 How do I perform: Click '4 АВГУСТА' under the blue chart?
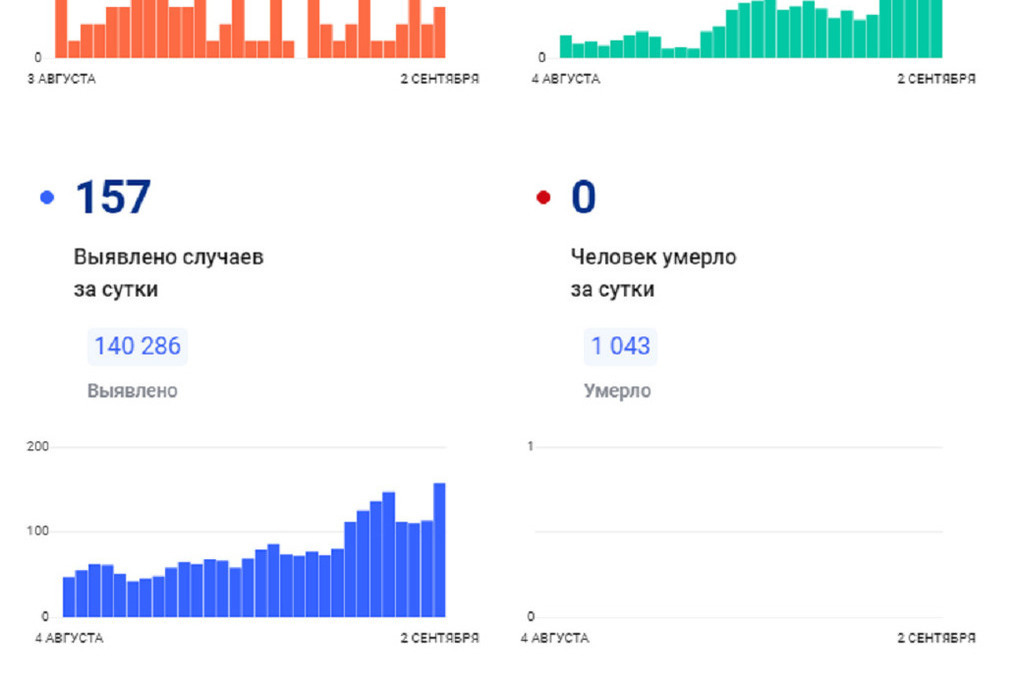point(69,638)
